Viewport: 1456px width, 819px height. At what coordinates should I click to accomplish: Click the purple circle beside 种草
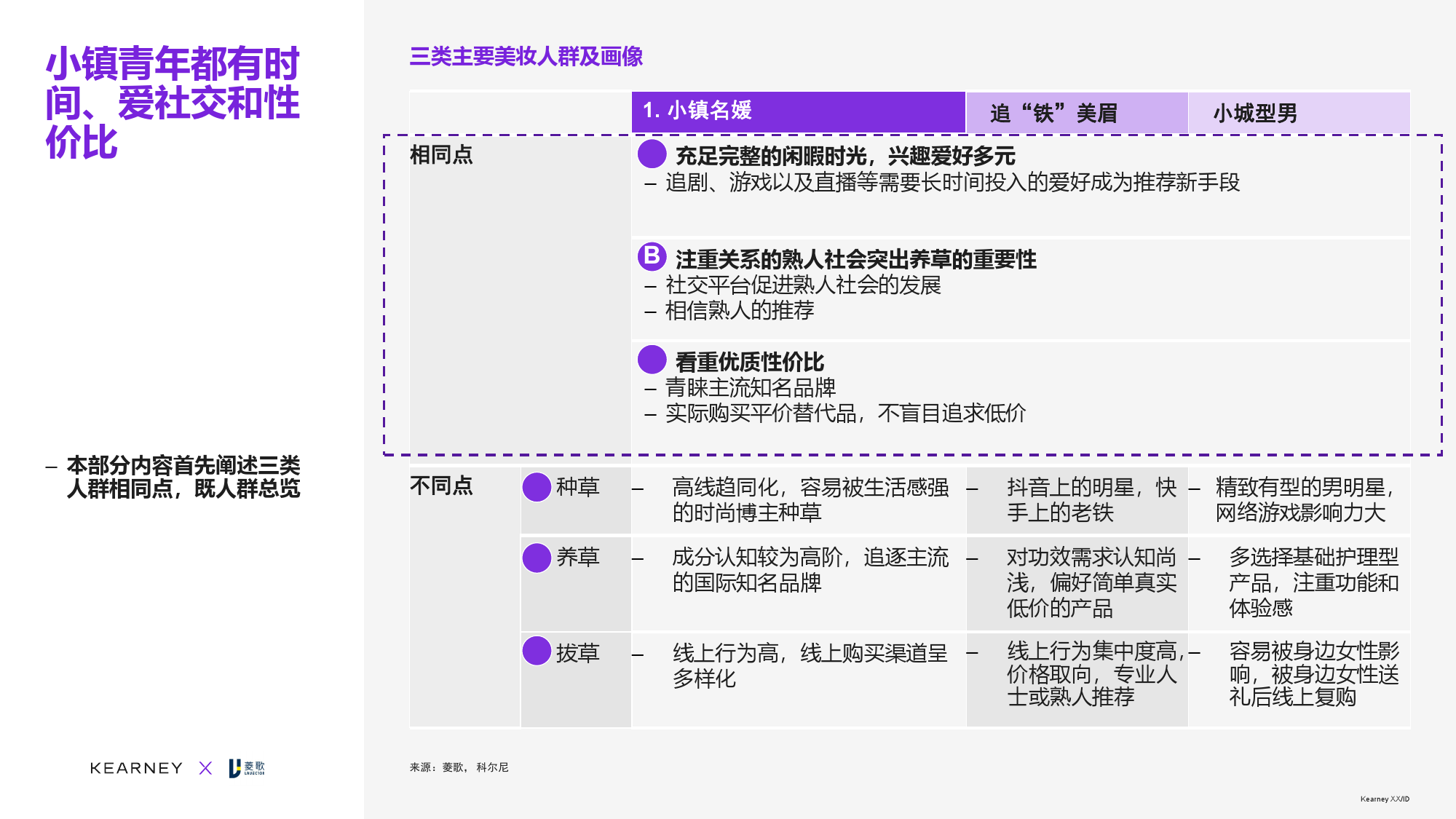pyautogui.click(x=537, y=487)
